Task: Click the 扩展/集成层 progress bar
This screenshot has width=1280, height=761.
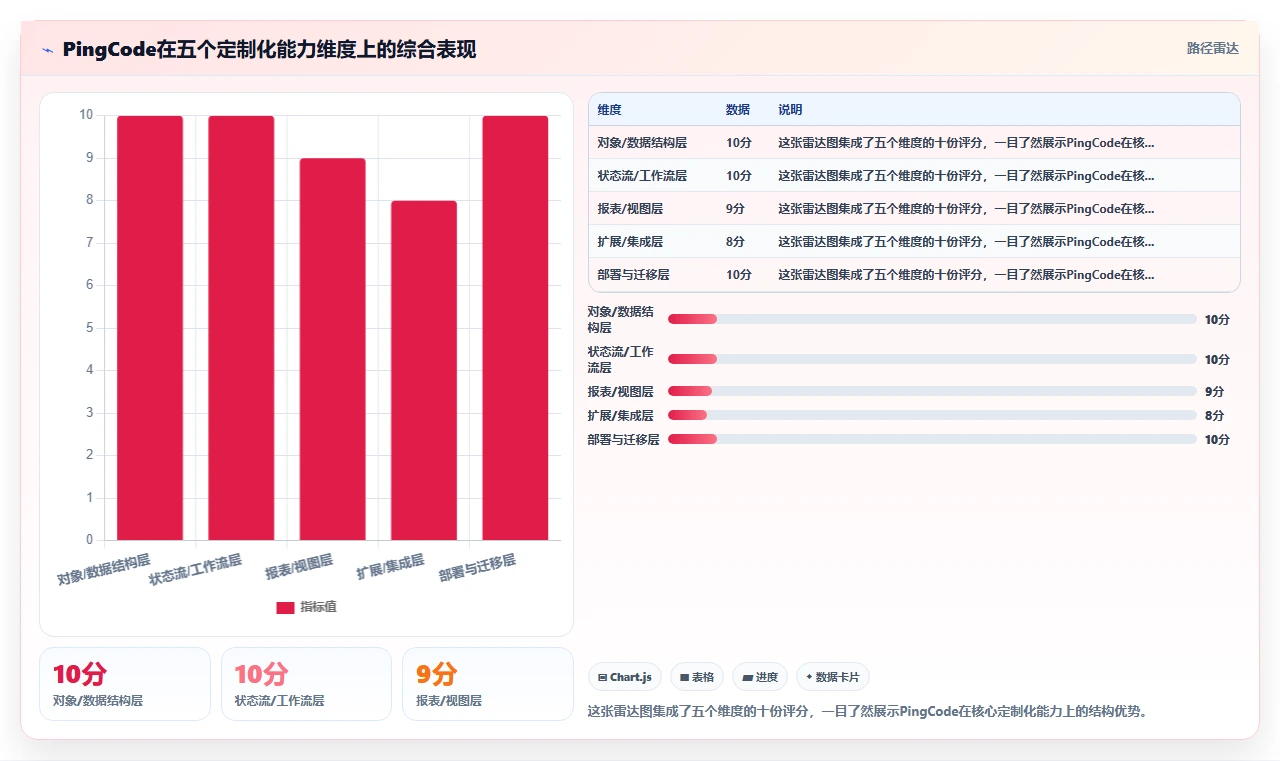Action: [932, 415]
